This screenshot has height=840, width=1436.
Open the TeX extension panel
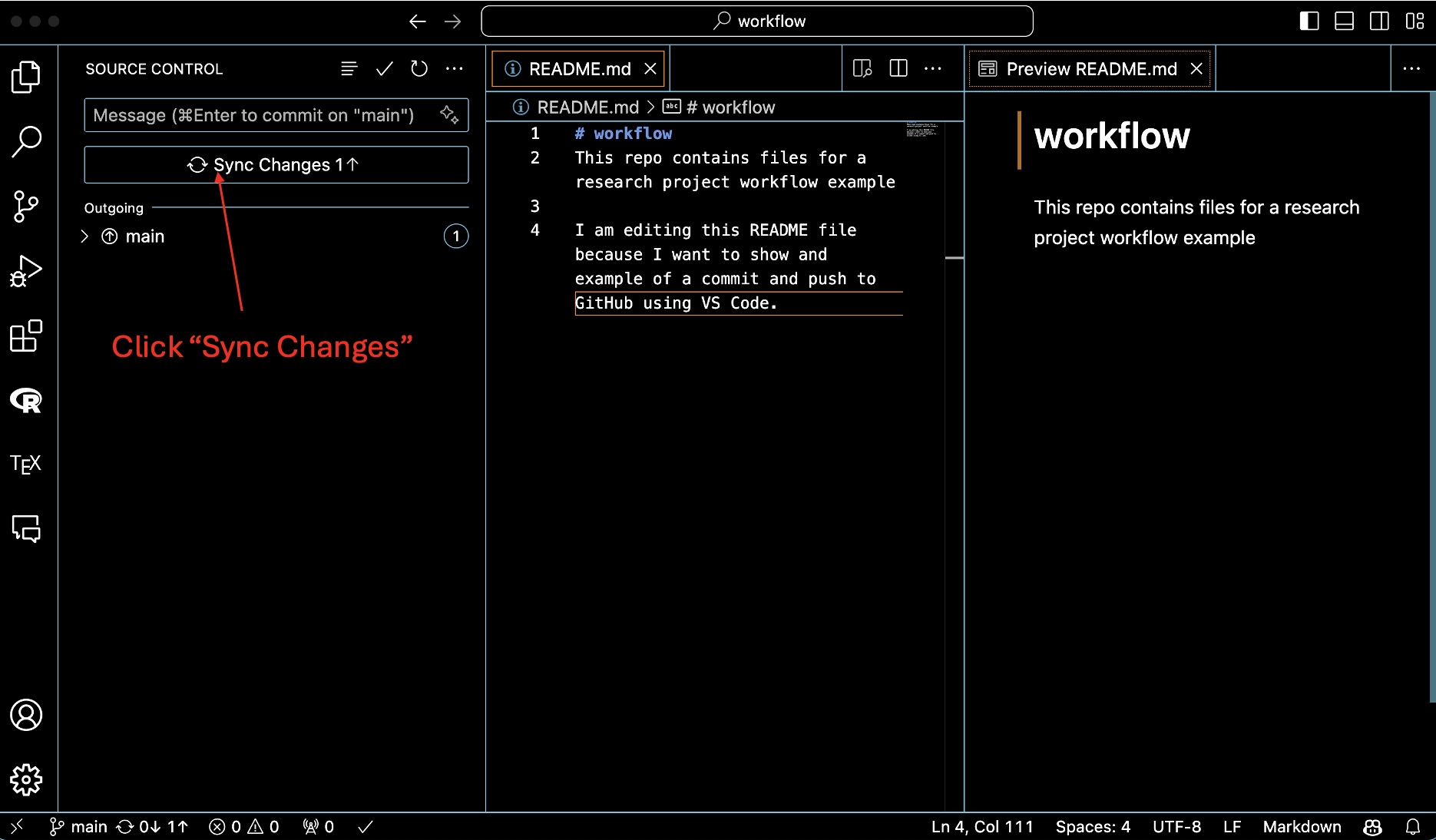click(26, 465)
